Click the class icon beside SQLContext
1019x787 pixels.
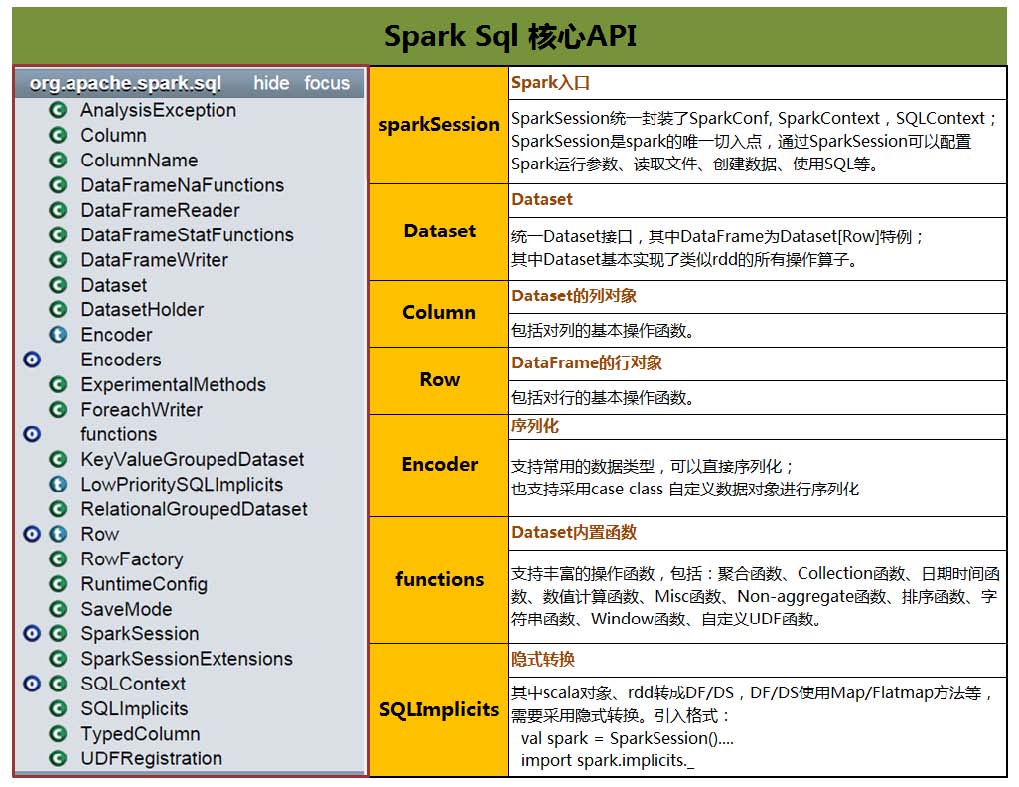pos(58,684)
